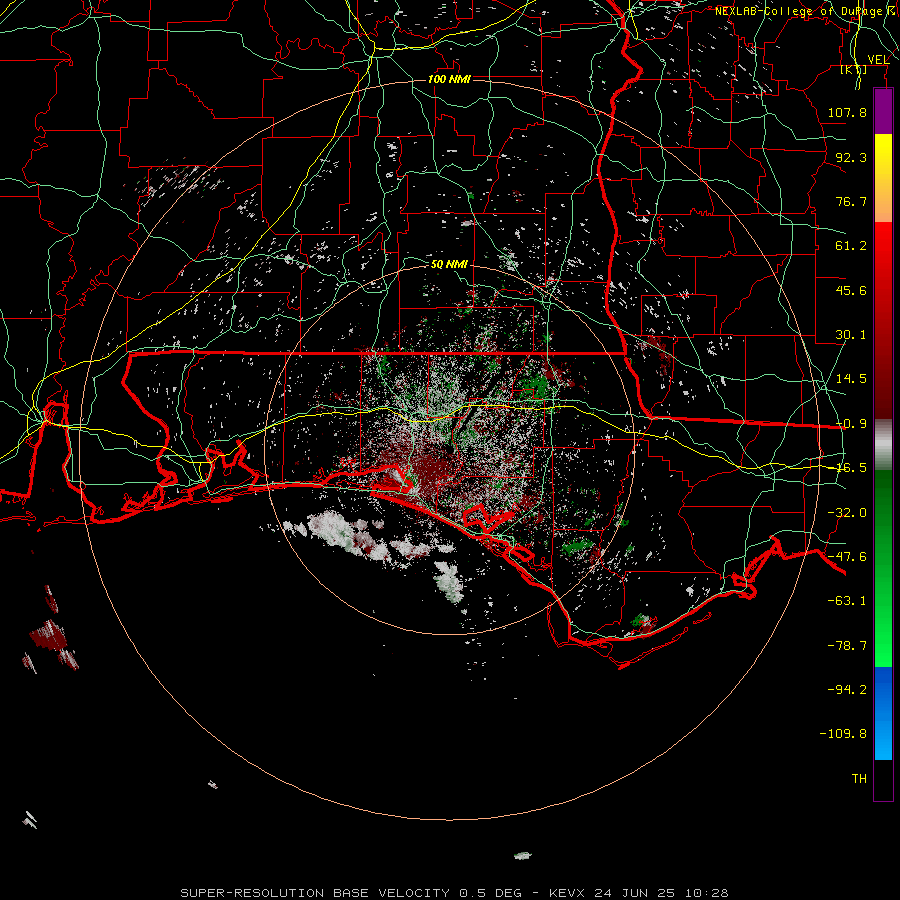Select the -47.6 value on the velocity scale
900x900 pixels.
tap(847, 557)
